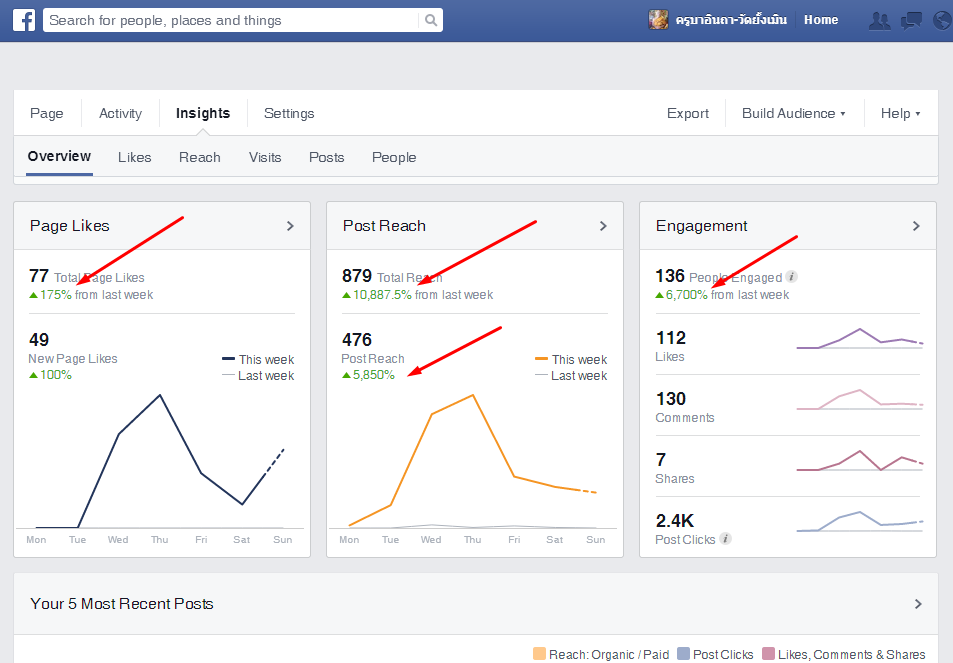
Task: Click blue Post Clicks legend swatch
Action: [x=683, y=654]
